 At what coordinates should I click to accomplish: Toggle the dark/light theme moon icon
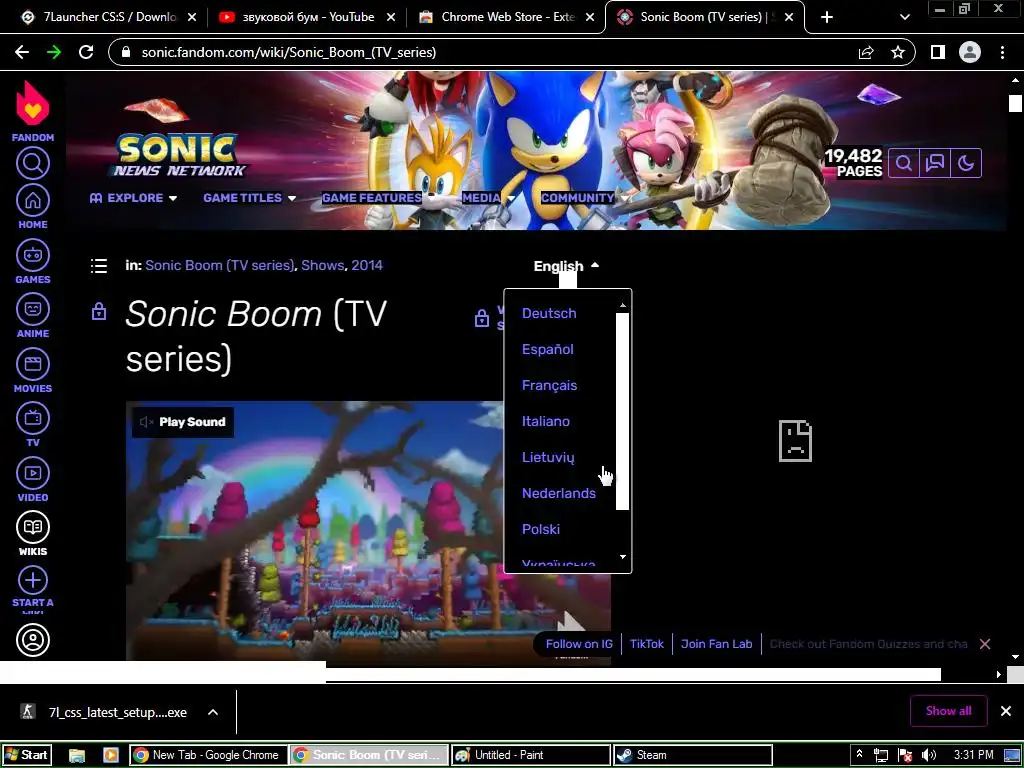coord(966,163)
